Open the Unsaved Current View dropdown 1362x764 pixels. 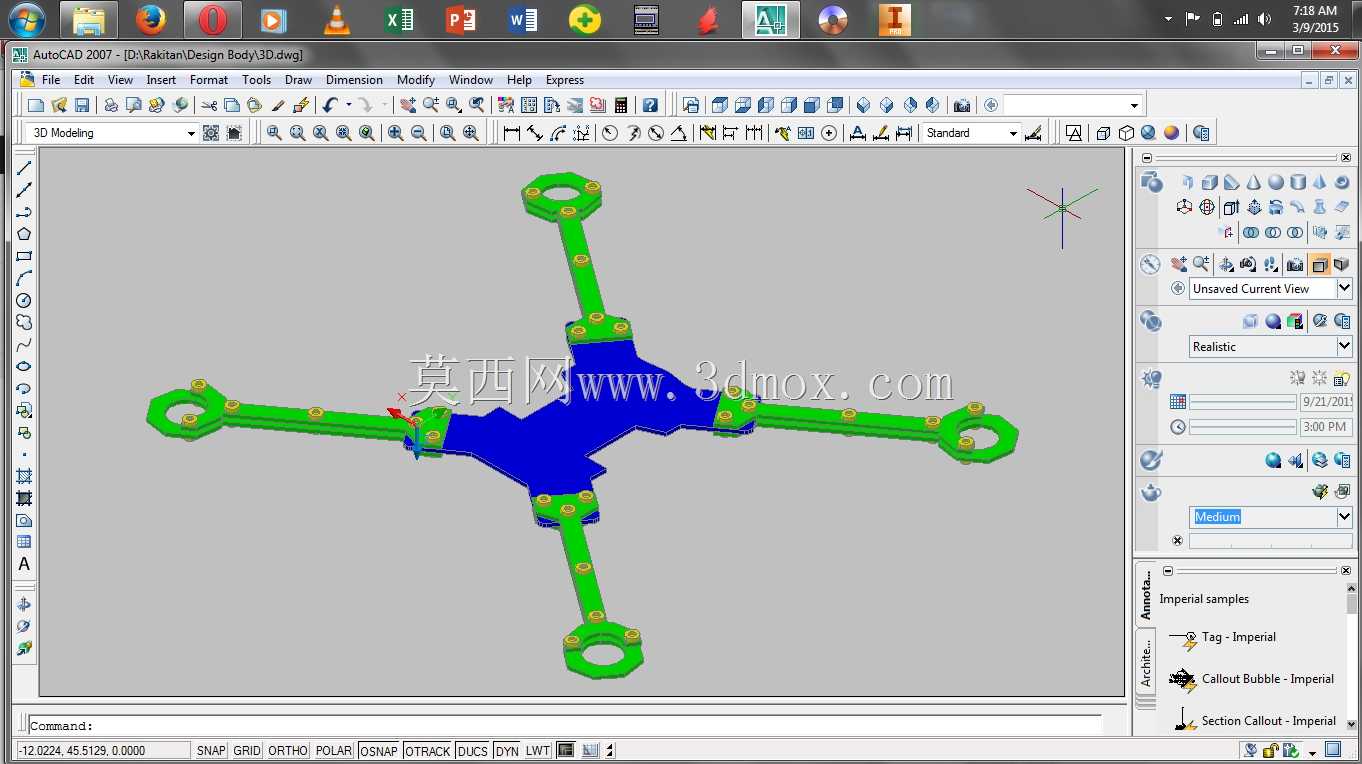tap(1344, 288)
